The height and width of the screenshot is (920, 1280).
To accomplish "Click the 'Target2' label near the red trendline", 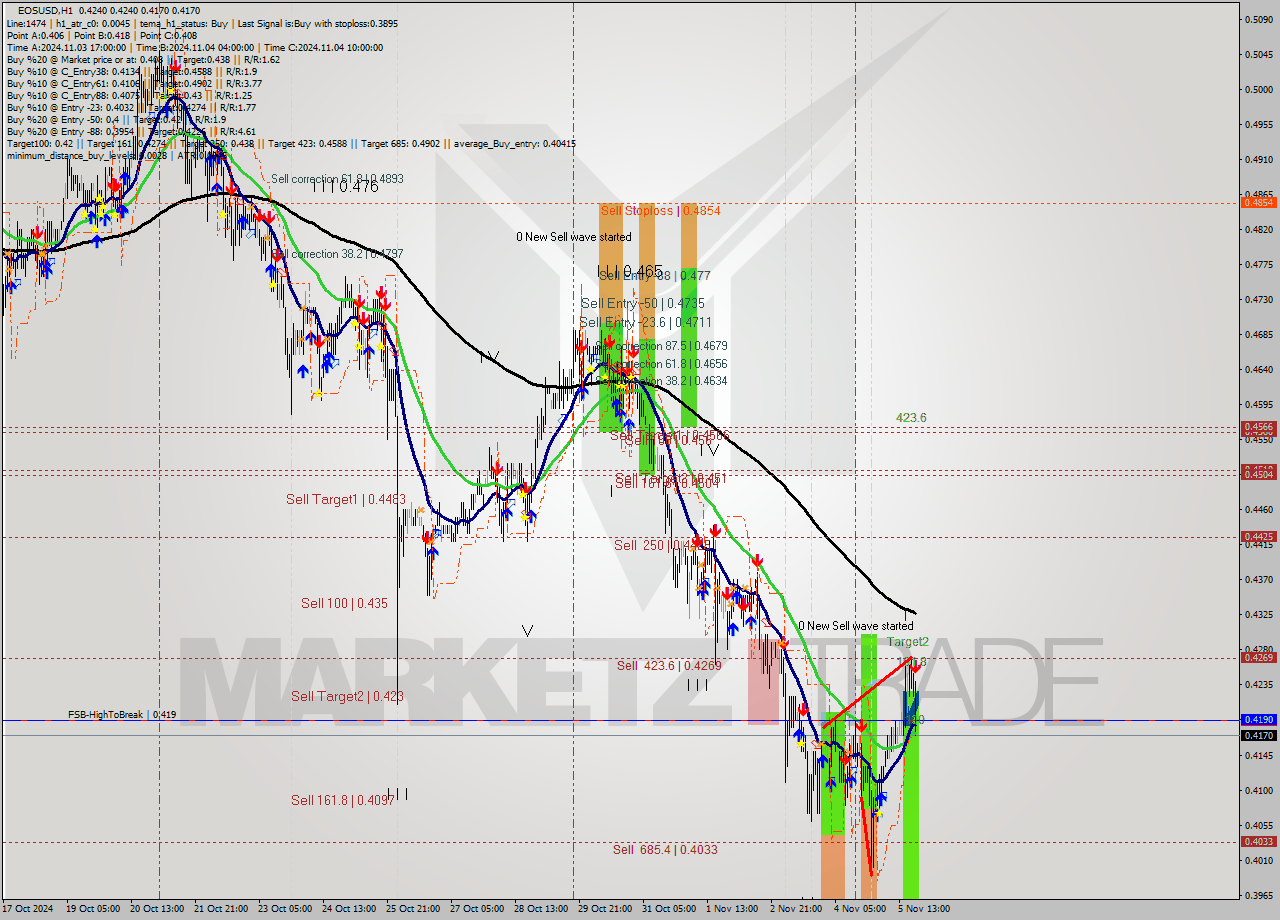I will click(x=908, y=642).
